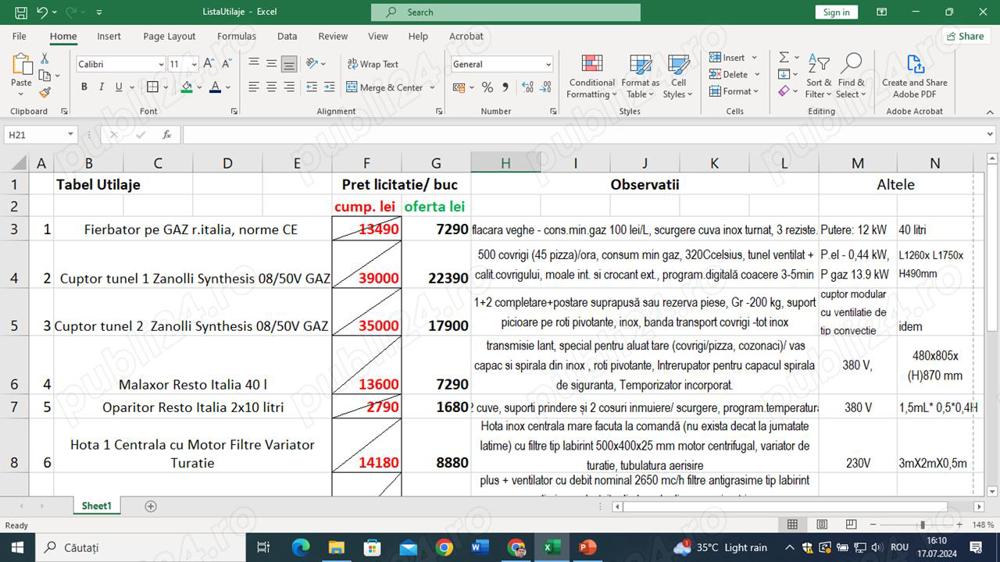1000x562 pixels.
Task: Click the Percent Style icon
Action: (487, 88)
